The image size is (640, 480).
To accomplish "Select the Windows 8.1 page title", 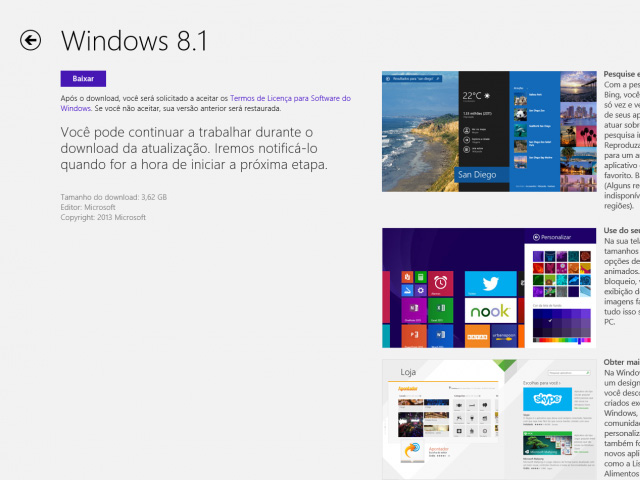I will pyautogui.click(x=134, y=40).
